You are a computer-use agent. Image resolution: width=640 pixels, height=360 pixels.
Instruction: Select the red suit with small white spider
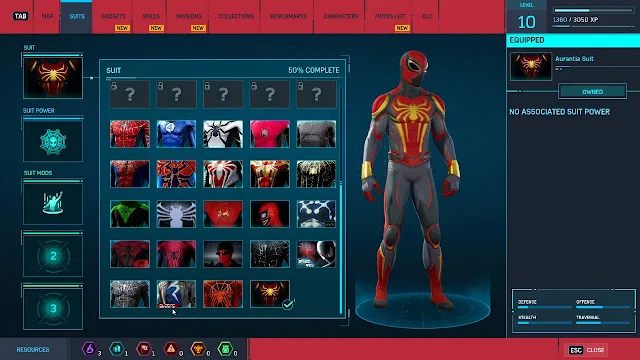click(223, 214)
